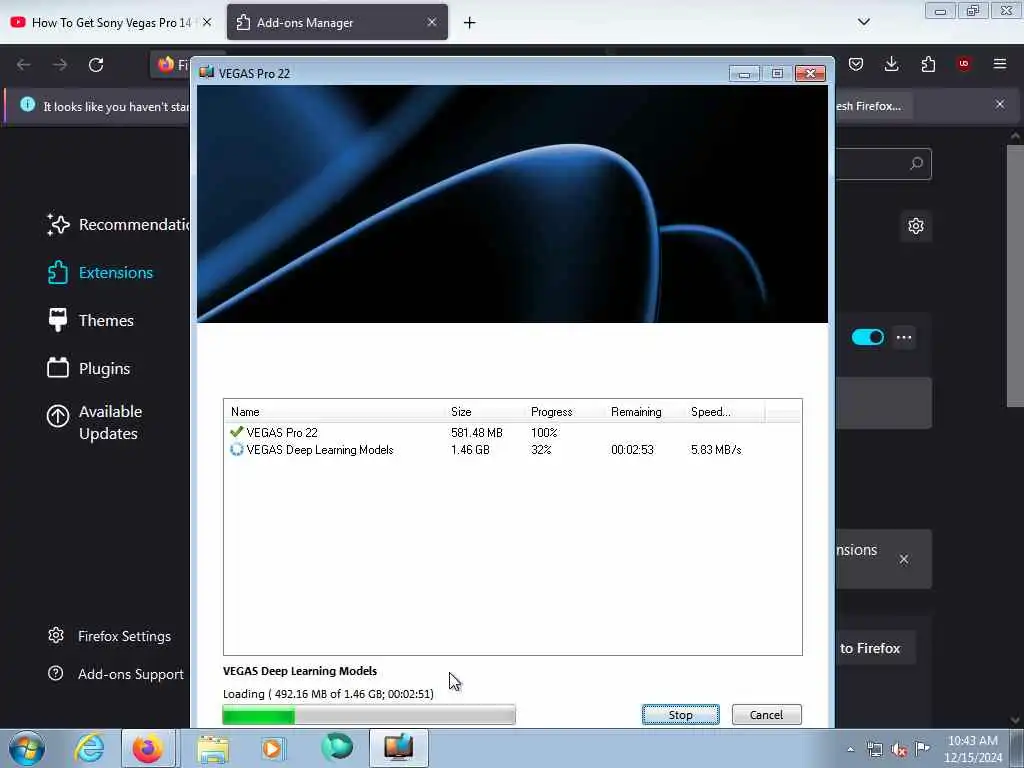Click the Size column header
The height and width of the screenshot is (768, 1024).
click(x=486, y=411)
